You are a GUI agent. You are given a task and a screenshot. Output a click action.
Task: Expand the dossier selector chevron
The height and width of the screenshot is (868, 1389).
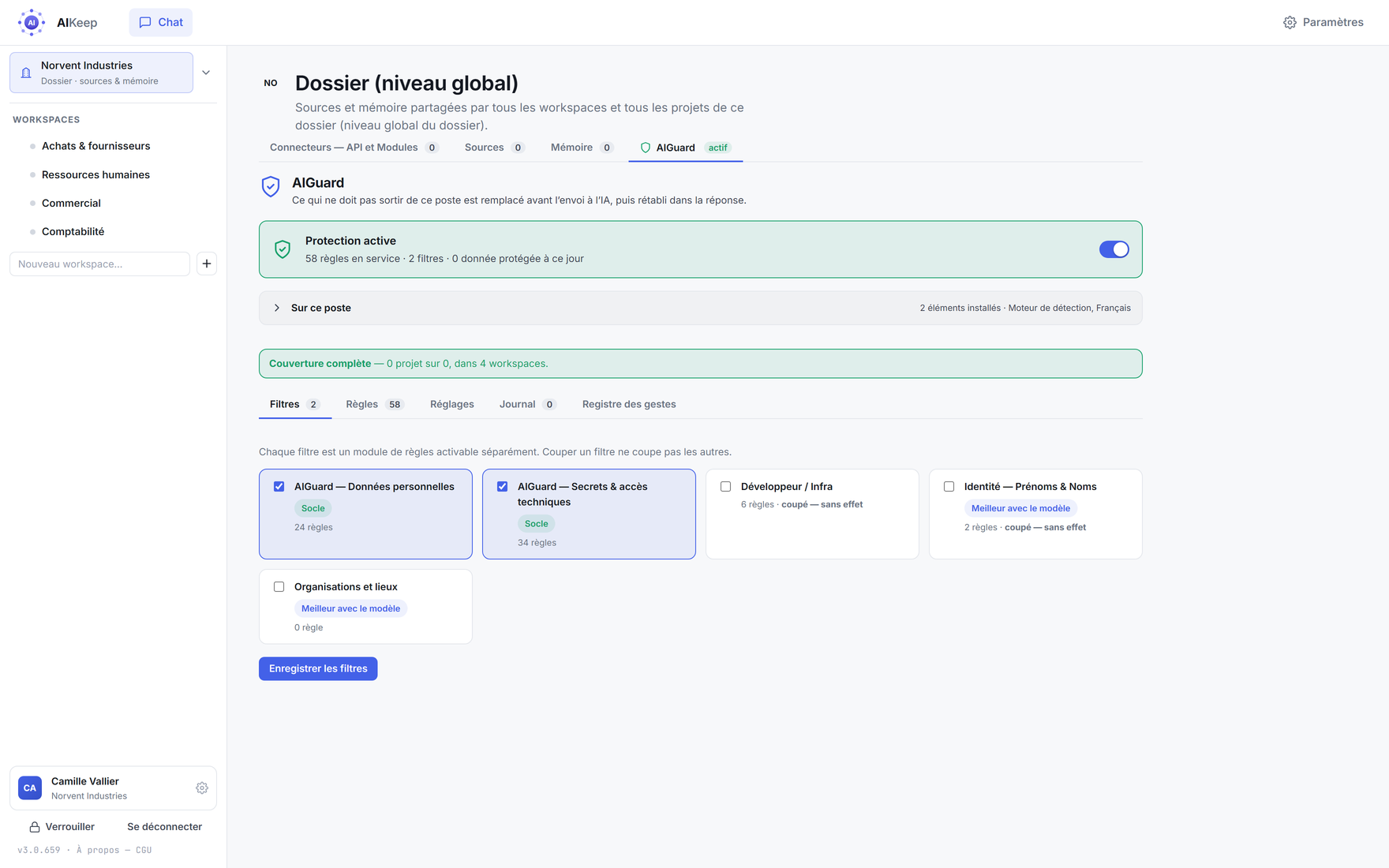[x=206, y=73]
